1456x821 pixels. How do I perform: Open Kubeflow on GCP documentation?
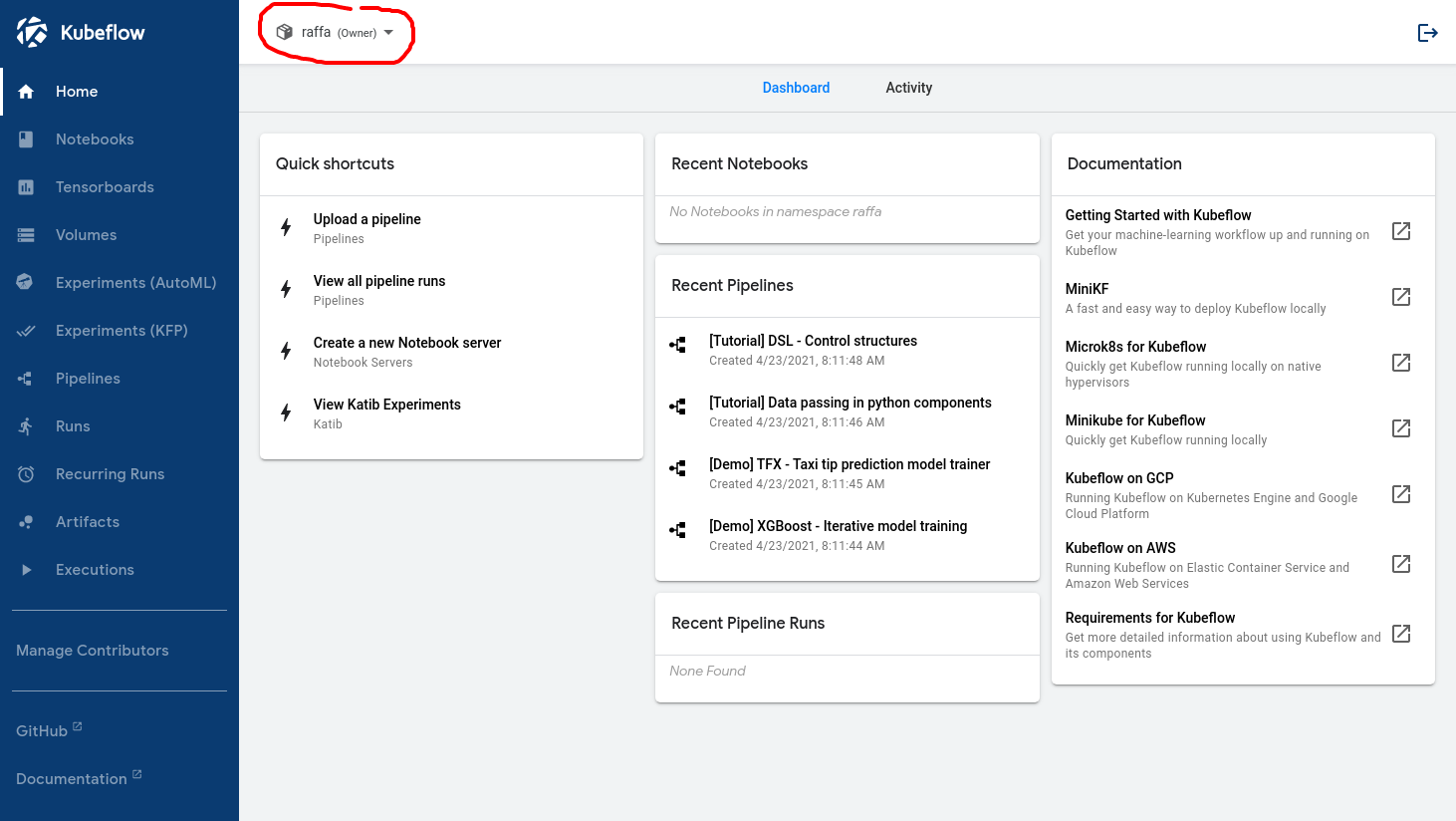(1243, 494)
